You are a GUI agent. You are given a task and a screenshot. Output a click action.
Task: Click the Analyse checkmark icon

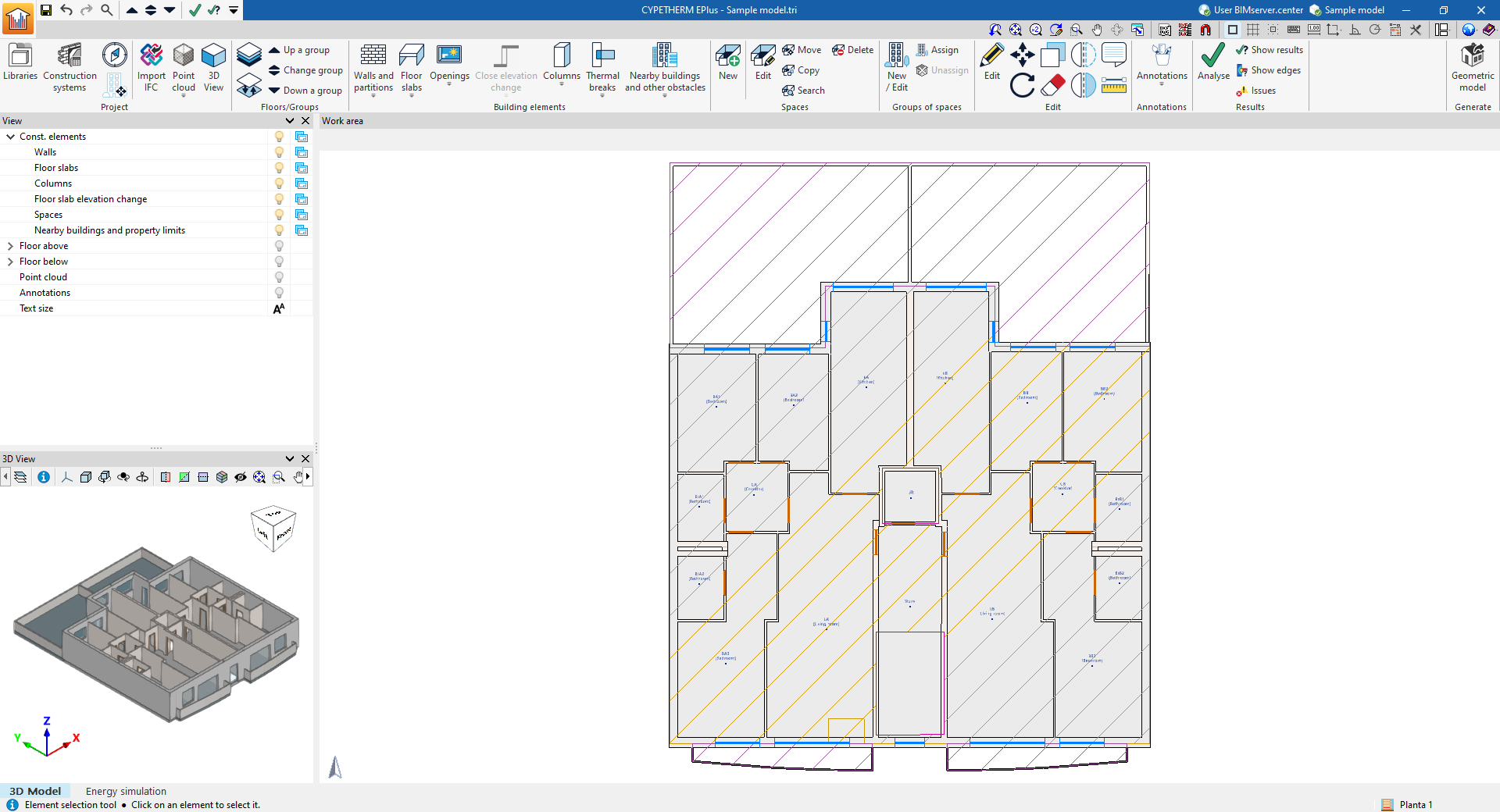pos(1212,62)
